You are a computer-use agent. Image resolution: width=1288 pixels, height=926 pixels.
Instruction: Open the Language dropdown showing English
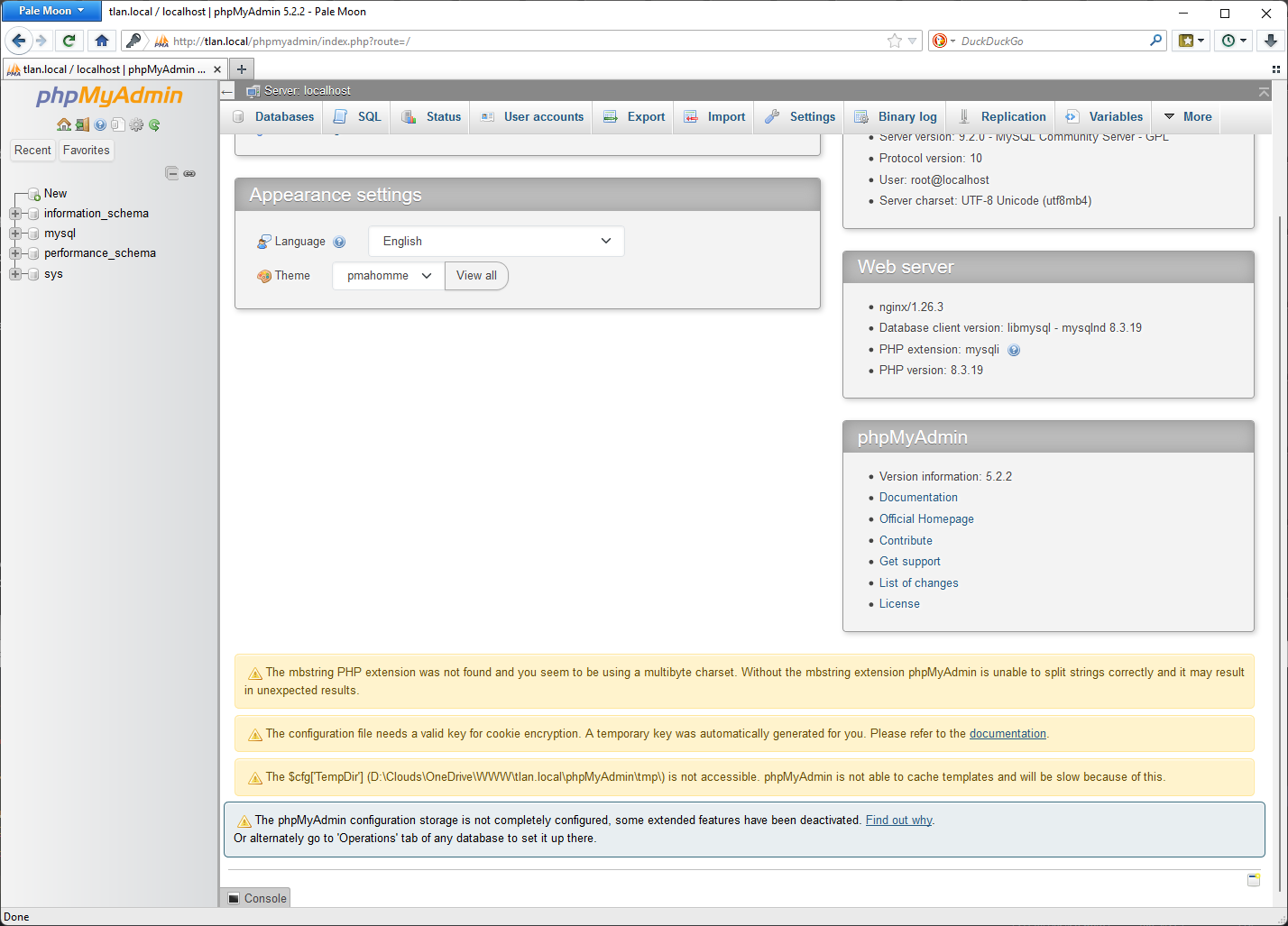[x=496, y=241]
